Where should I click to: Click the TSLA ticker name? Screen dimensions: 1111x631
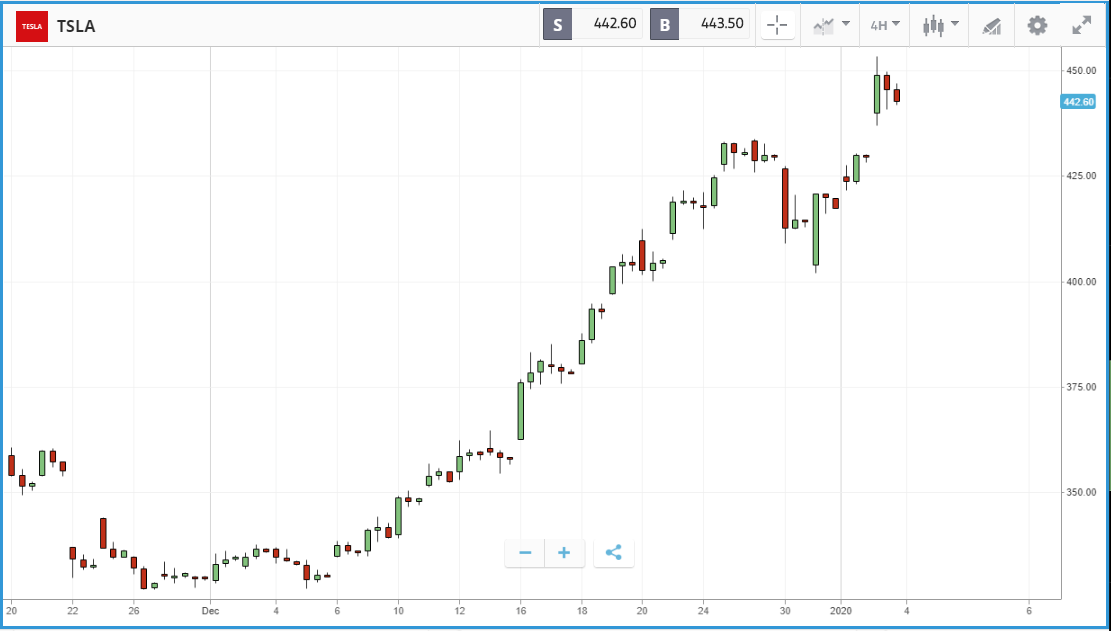pos(76,26)
